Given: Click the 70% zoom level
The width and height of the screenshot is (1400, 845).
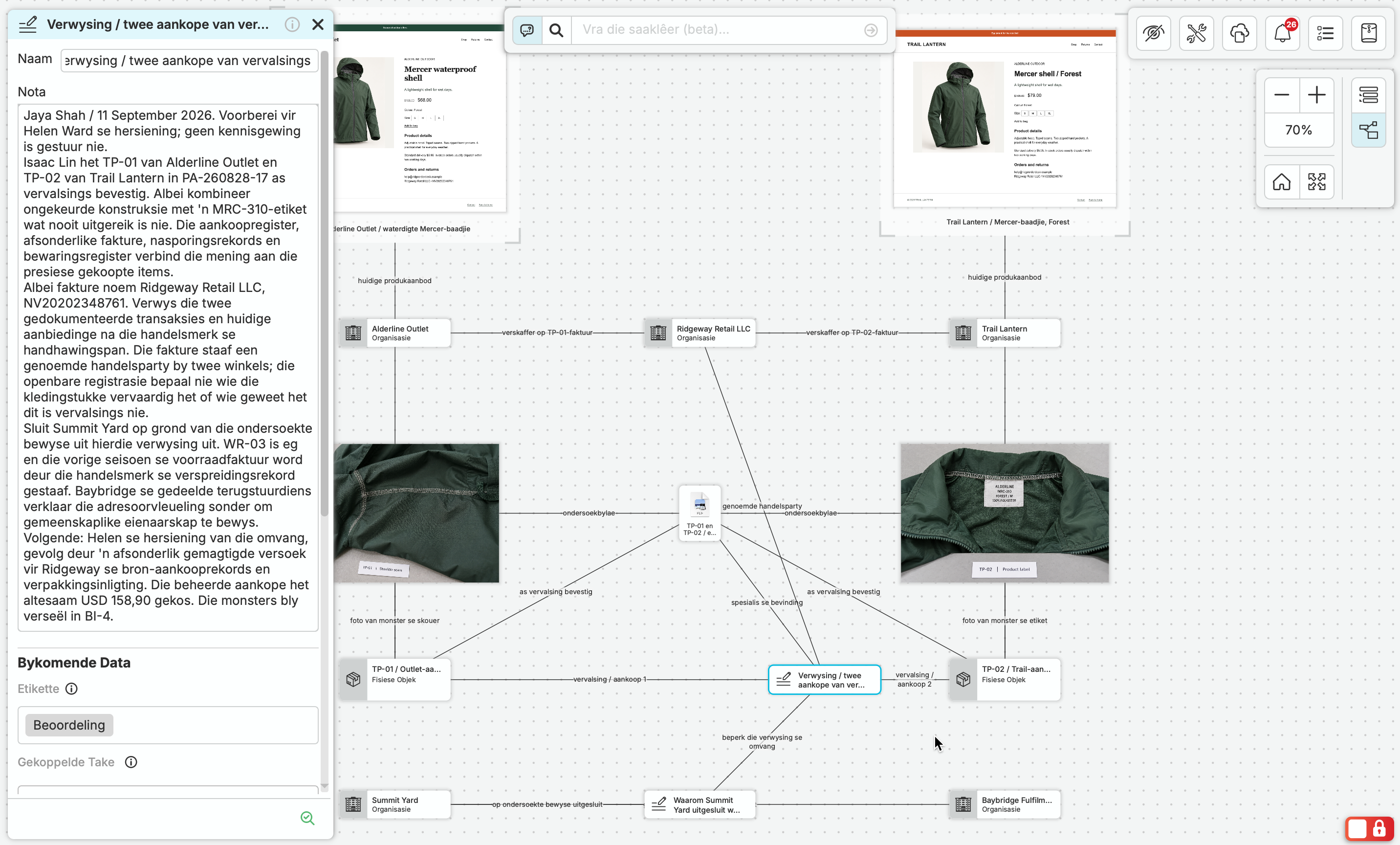Looking at the screenshot, I should coord(1299,130).
